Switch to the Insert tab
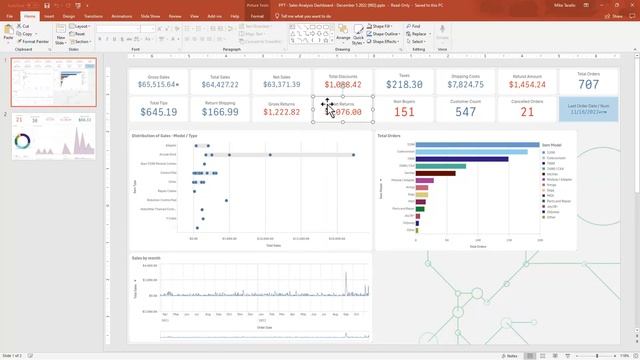640x360 pixels. 49,16
